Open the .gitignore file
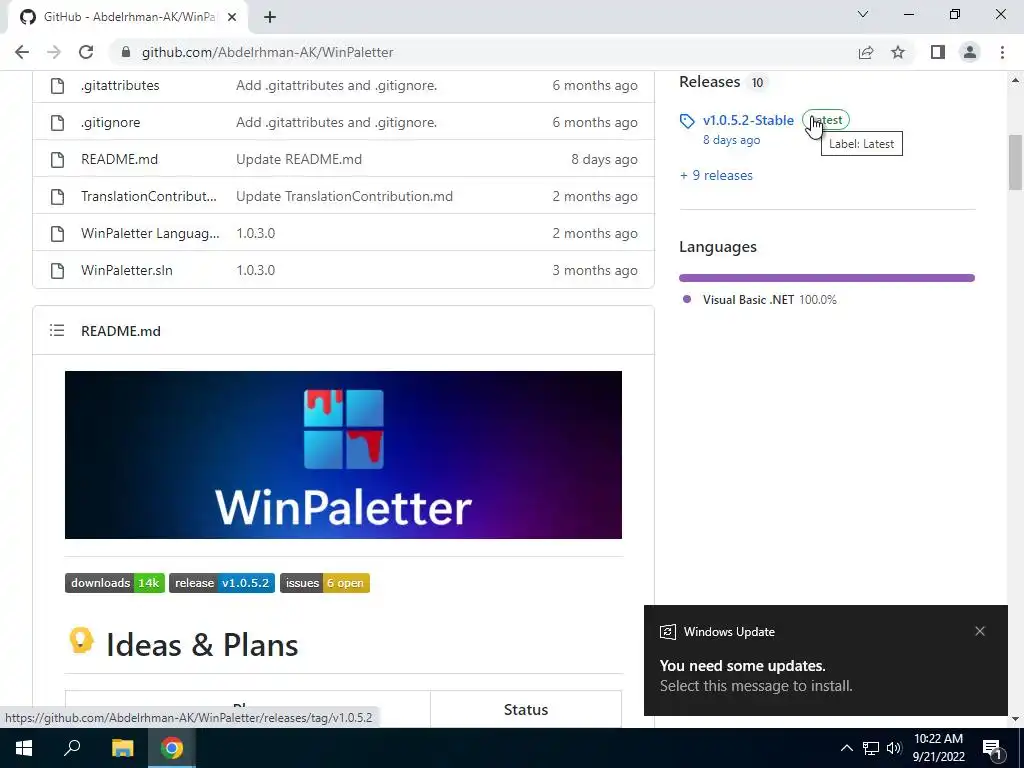Viewport: 1024px width, 768px height. click(x=110, y=123)
